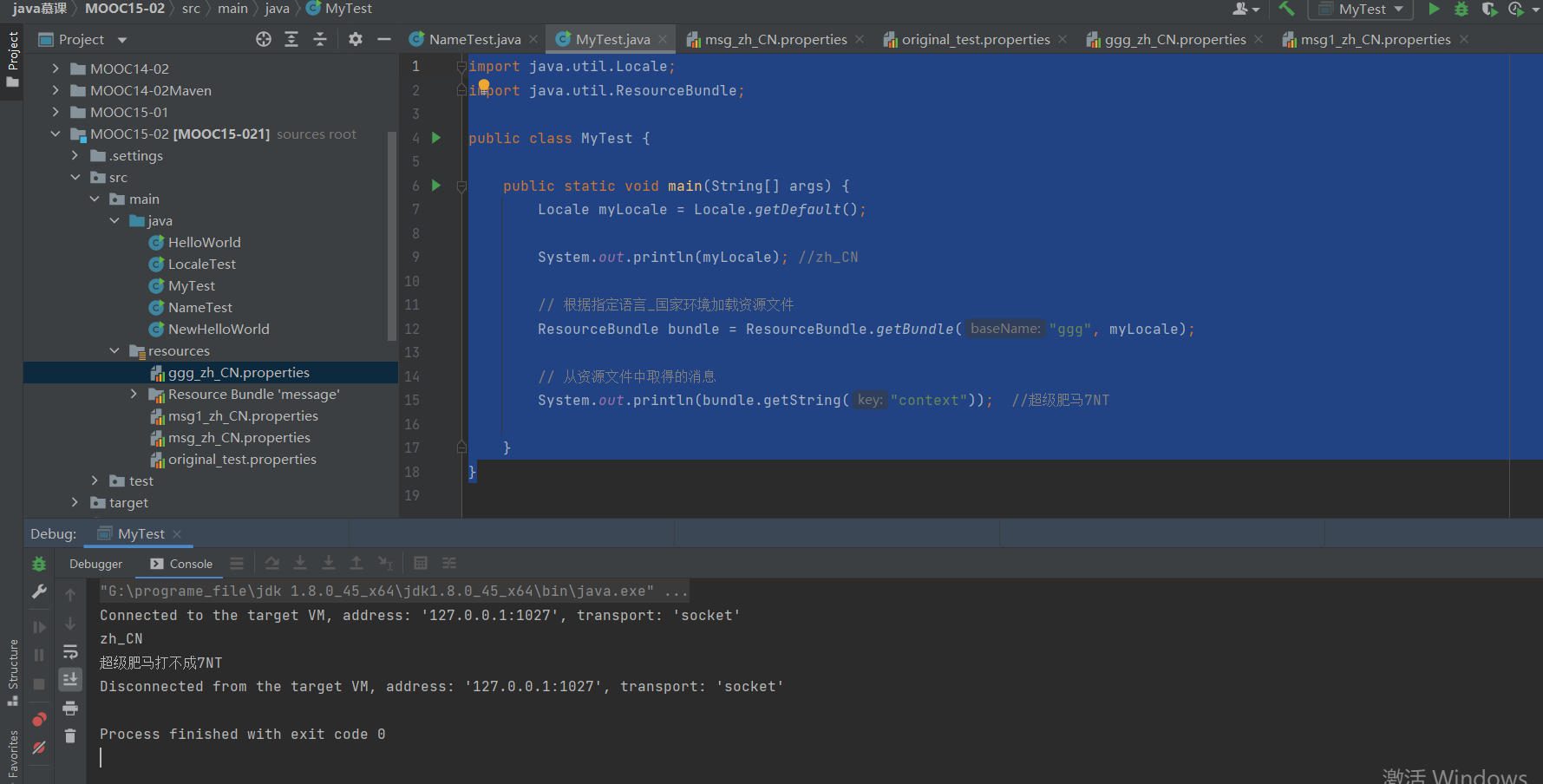1543x784 pixels.
Task: View breakpoints red circles icon
Action: [x=39, y=719]
